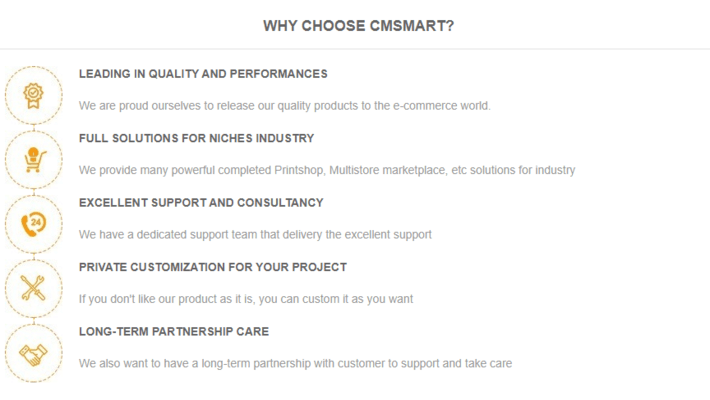Viewport: 710px width, 400px height.
Task: Open 'Leading in Quality and Performances' title
Action: (203, 74)
